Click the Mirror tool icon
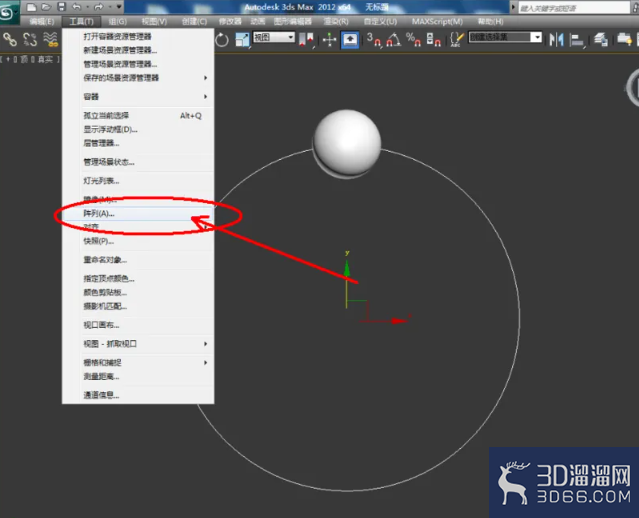The image size is (639, 518). [556, 40]
